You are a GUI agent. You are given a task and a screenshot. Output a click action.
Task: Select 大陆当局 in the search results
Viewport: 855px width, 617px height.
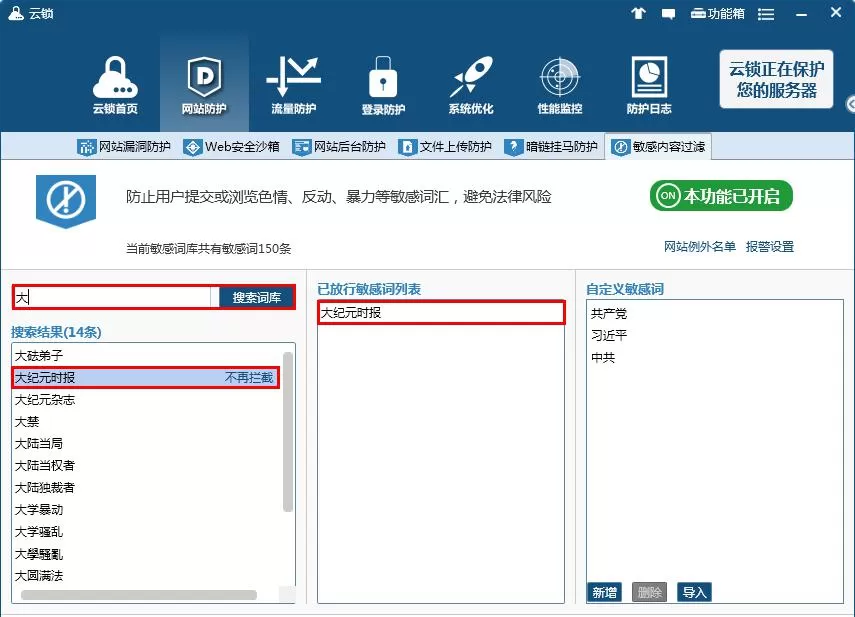147,444
